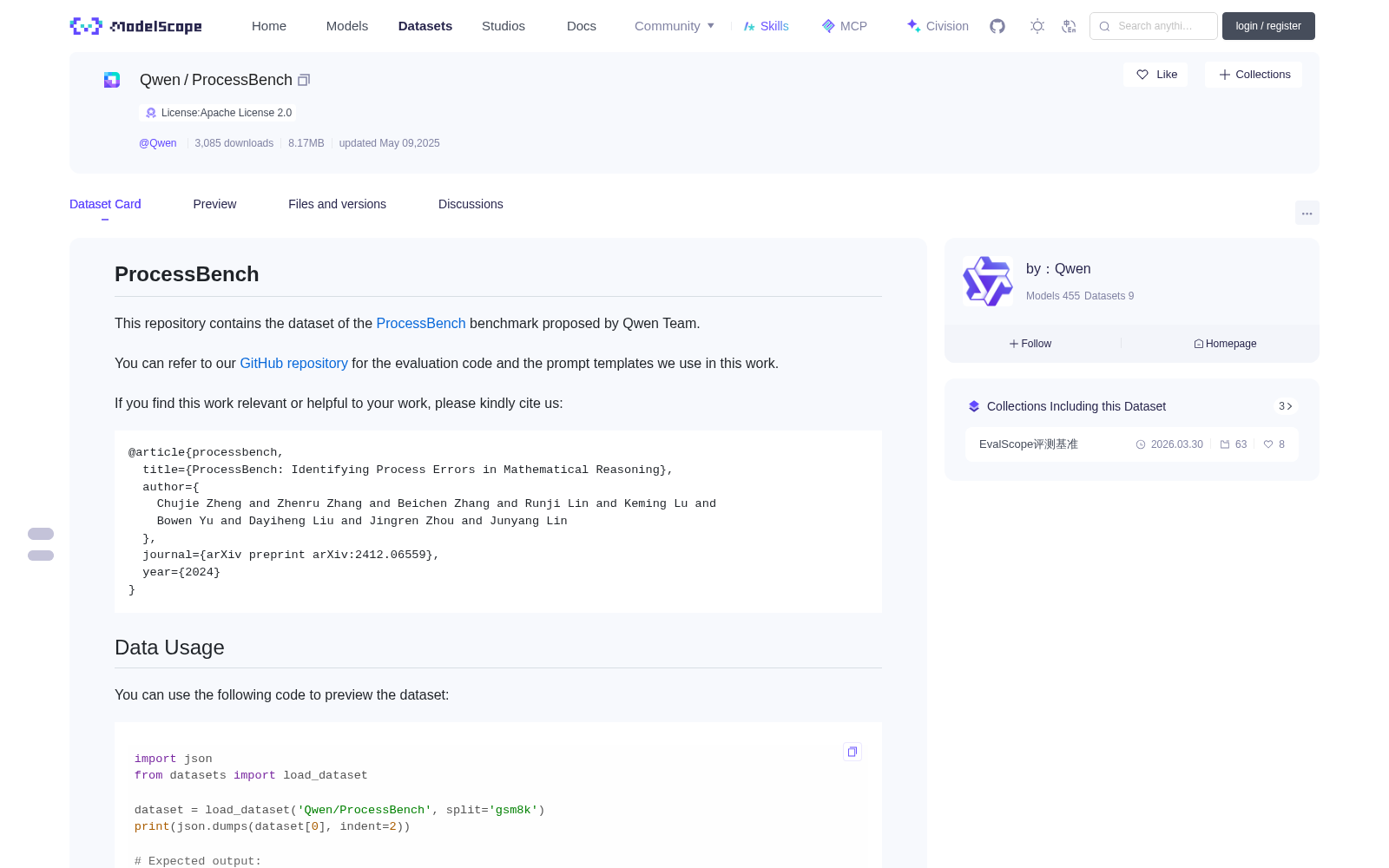
Task: Open MCP from the top navigation
Action: tap(844, 26)
